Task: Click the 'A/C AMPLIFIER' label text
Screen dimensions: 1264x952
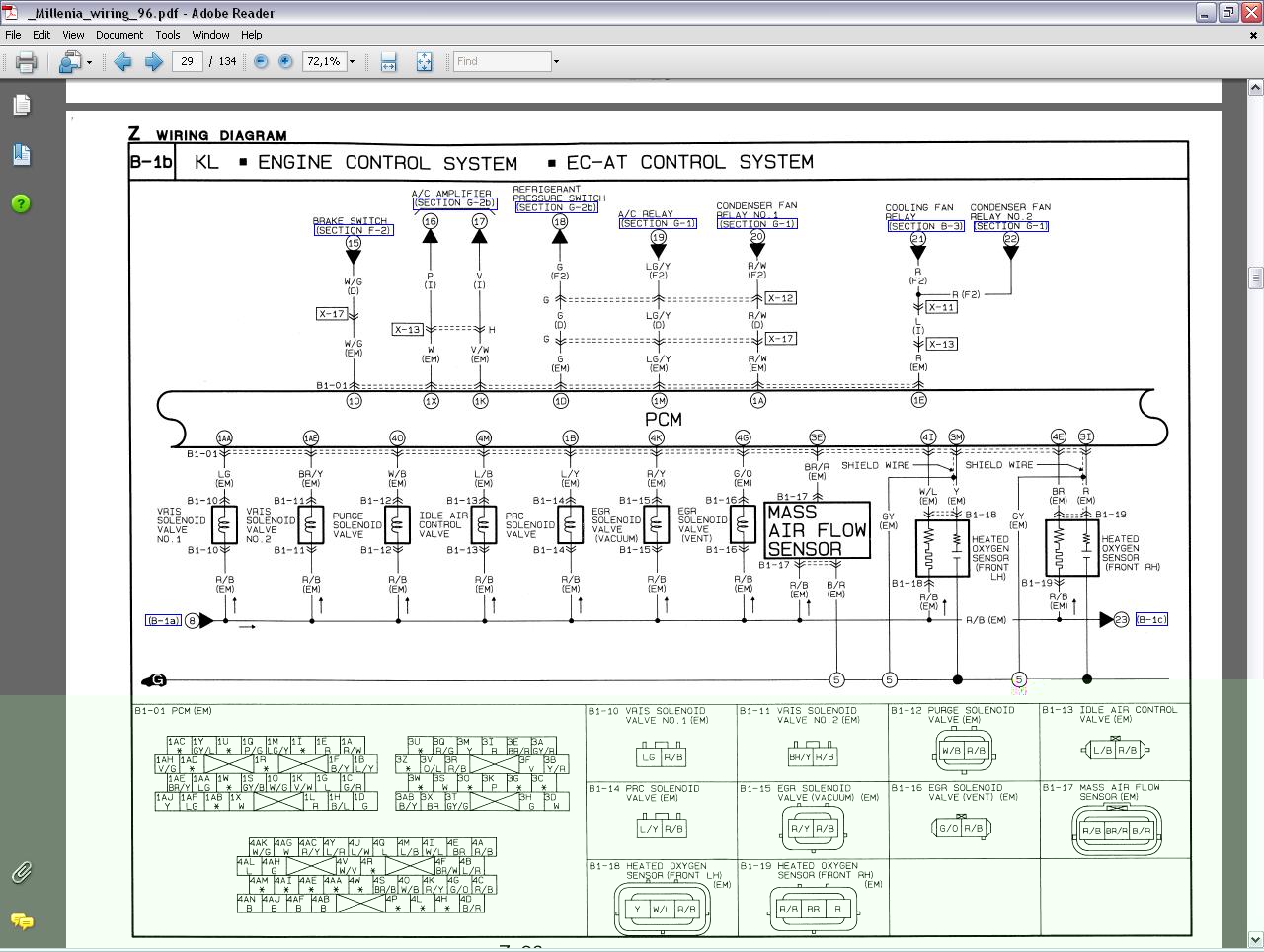Action: coord(451,194)
